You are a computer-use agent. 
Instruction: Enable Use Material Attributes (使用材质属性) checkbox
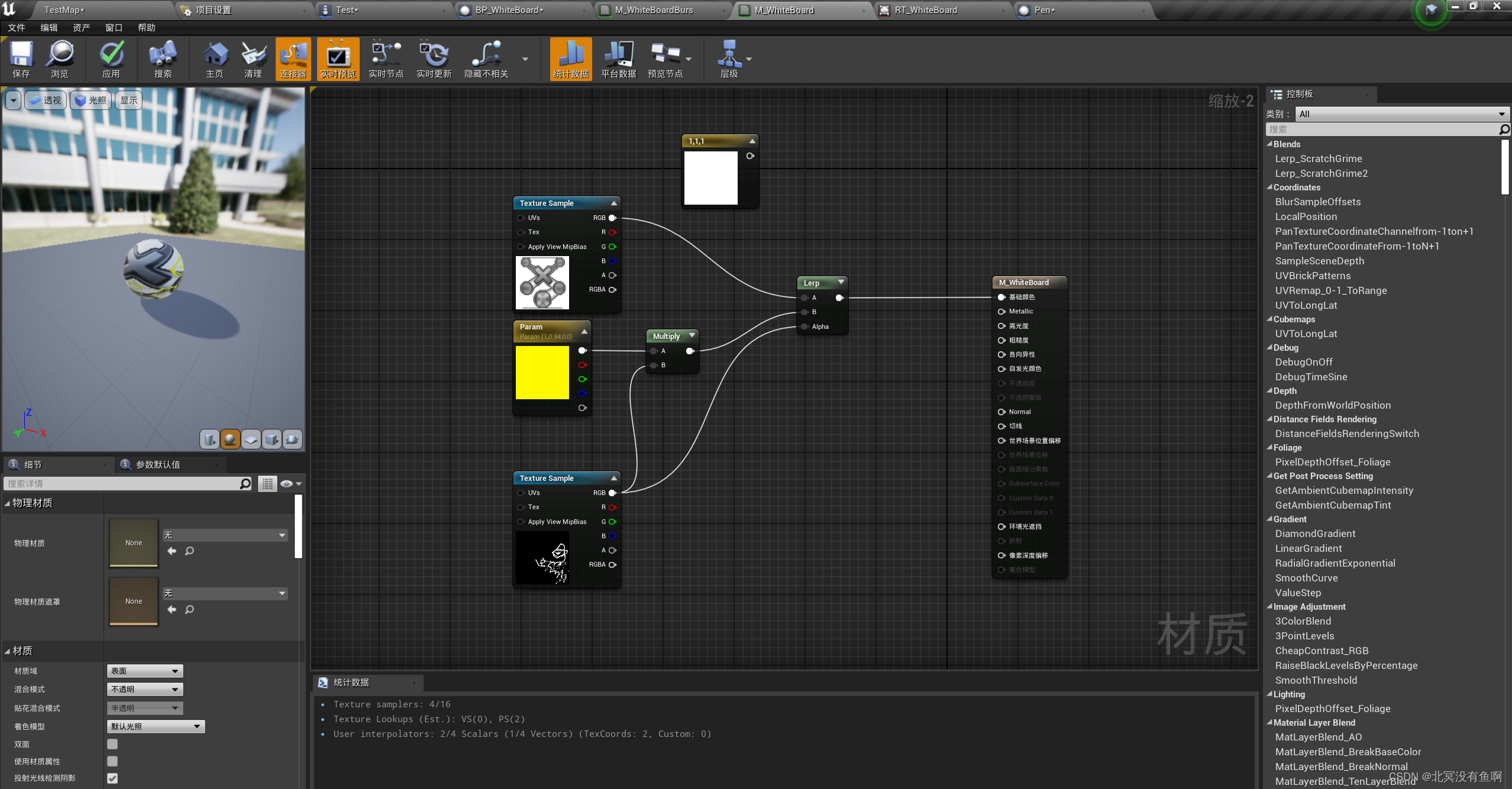tap(112, 761)
